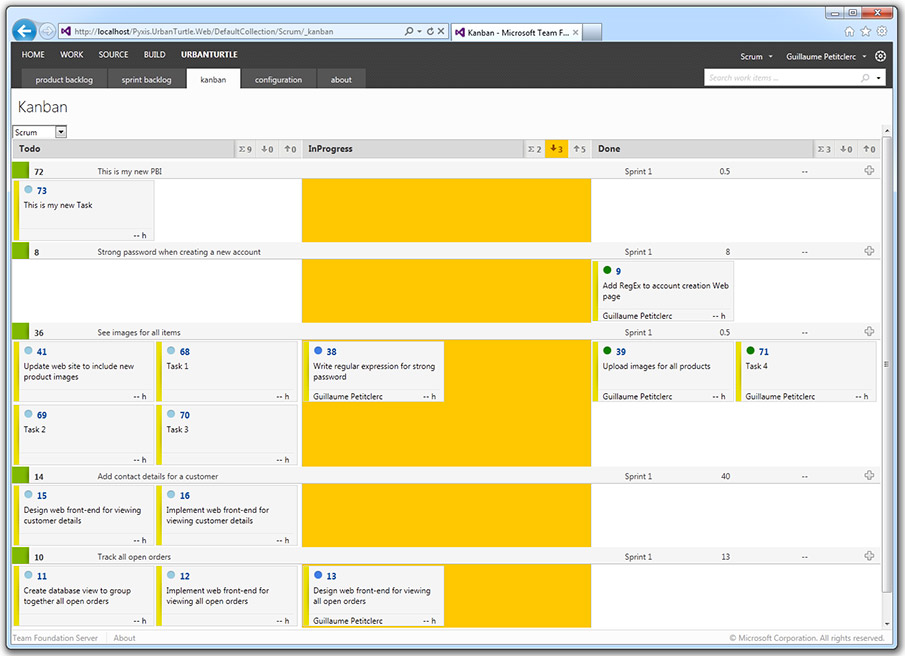Click the plus icon on the Track all open orders row
Viewport: 905px width, 656px height.
pyautogui.click(x=868, y=556)
